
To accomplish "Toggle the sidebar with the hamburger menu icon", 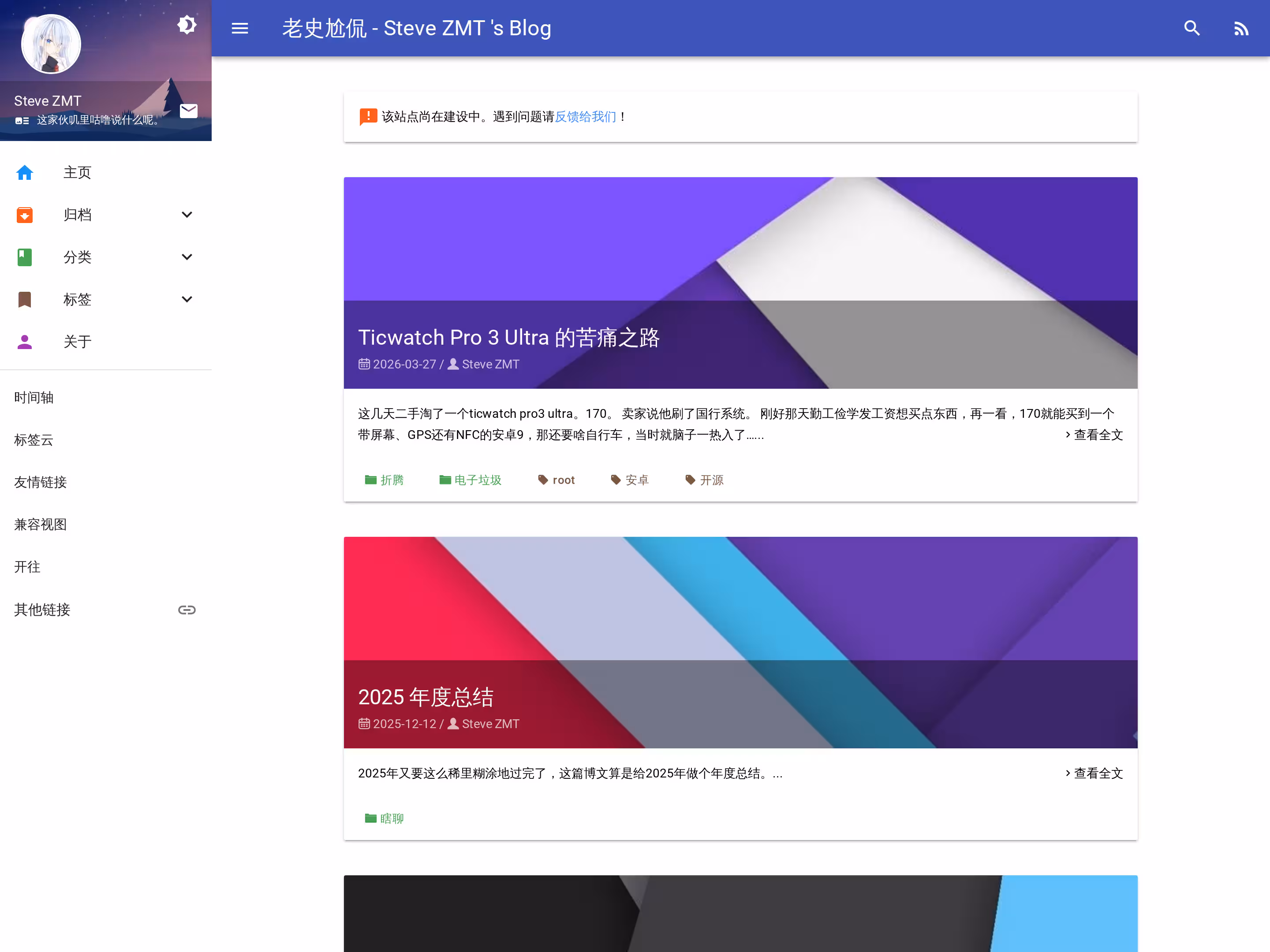I will [x=239, y=28].
